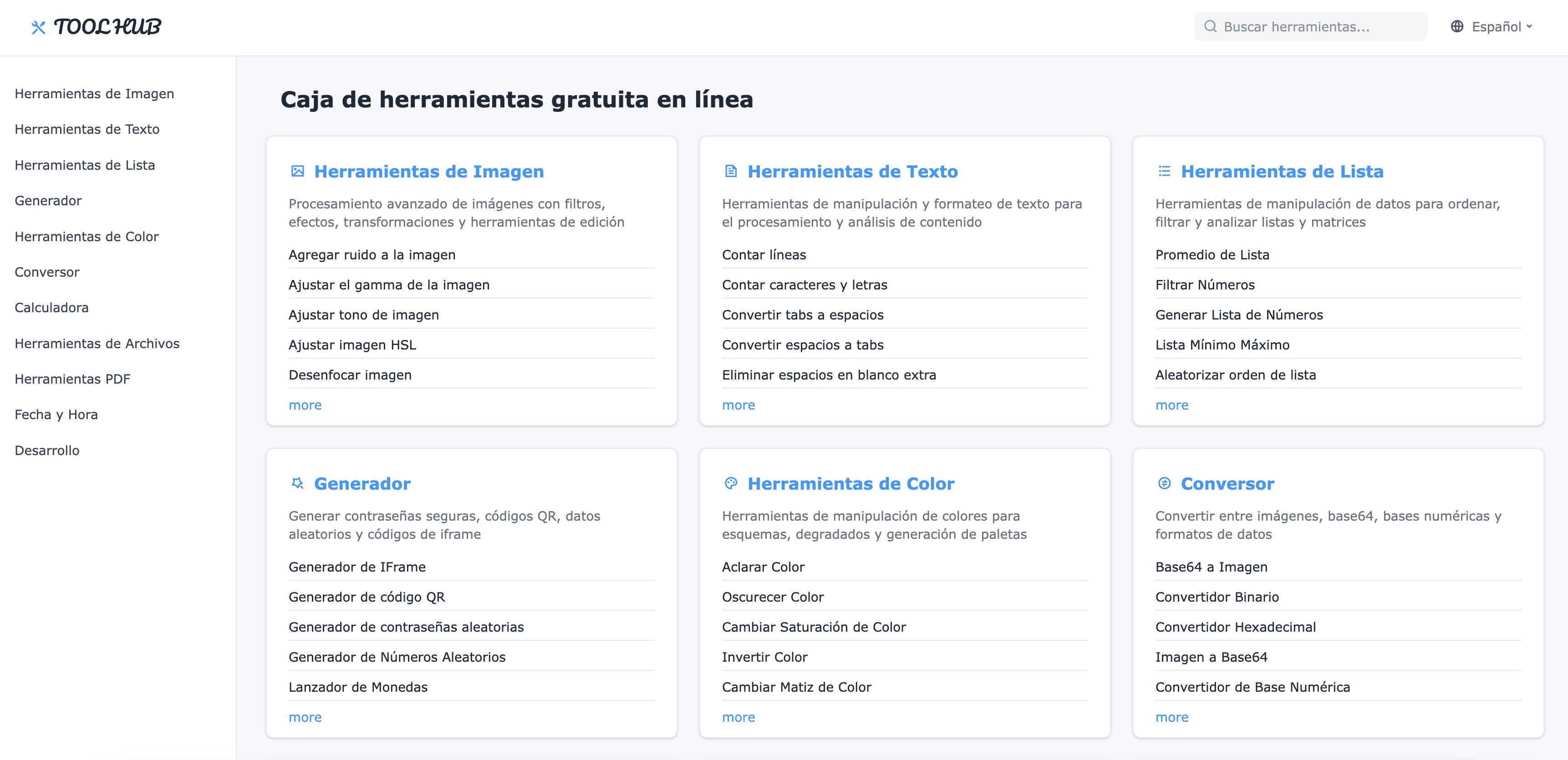Click the document icon beside Herramientas de Texto
The image size is (1568, 760).
point(731,172)
